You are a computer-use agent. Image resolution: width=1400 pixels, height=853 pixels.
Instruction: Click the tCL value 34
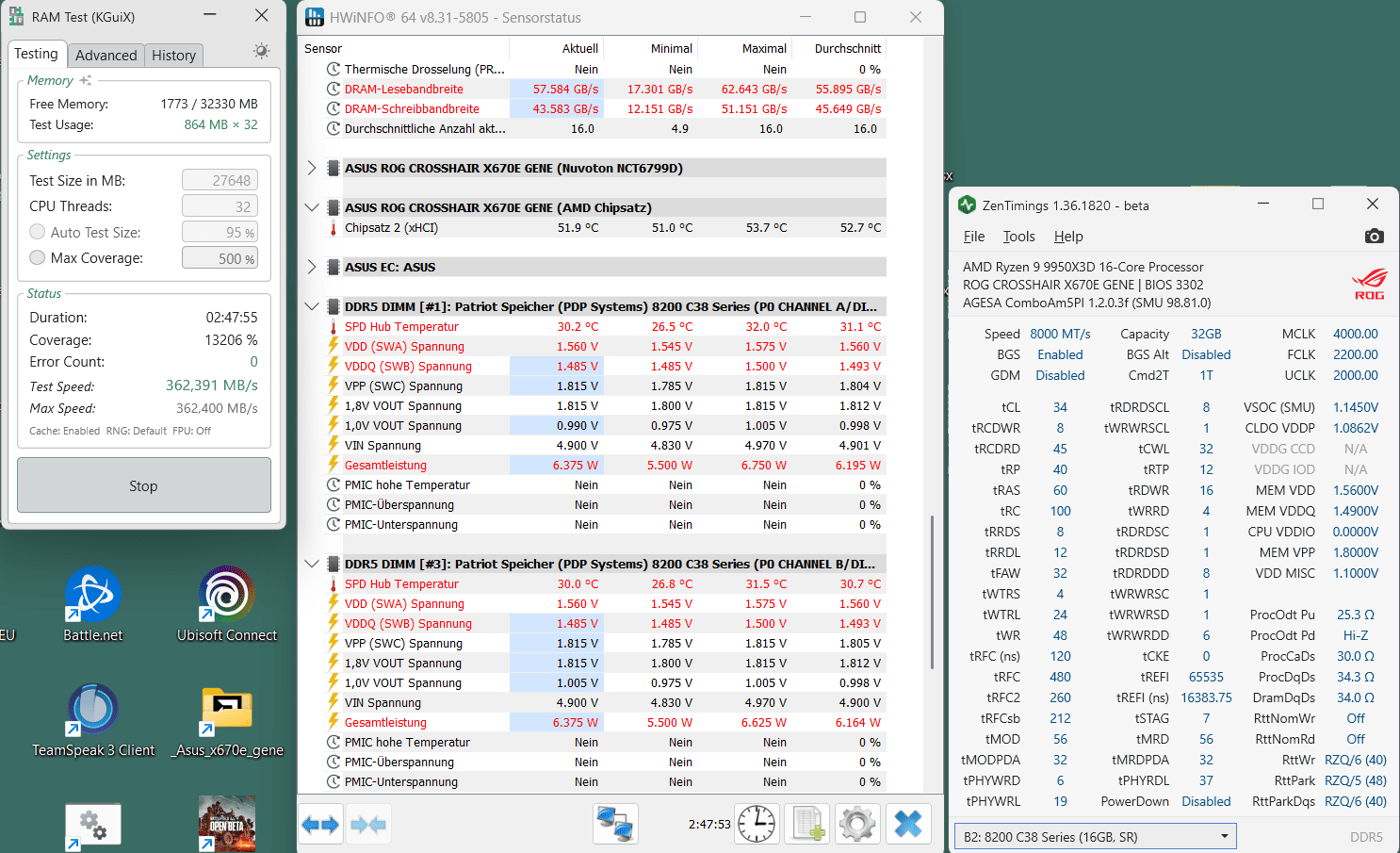[x=1060, y=407]
